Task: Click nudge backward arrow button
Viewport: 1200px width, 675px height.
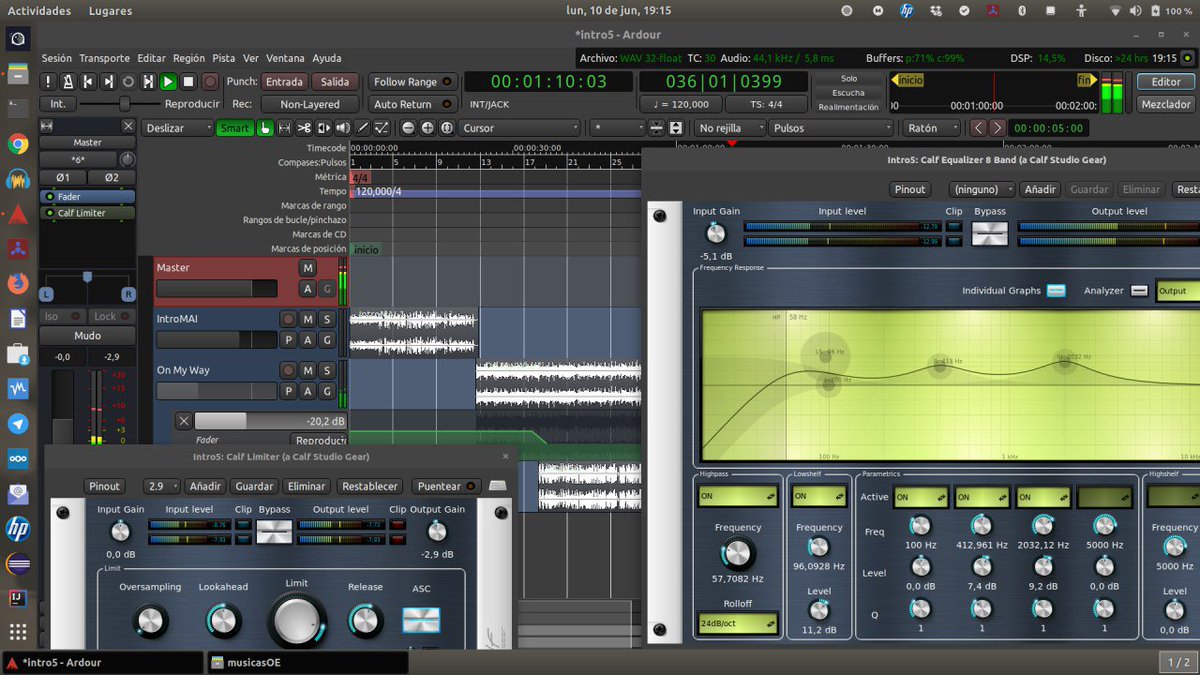Action: coord(978,128)
